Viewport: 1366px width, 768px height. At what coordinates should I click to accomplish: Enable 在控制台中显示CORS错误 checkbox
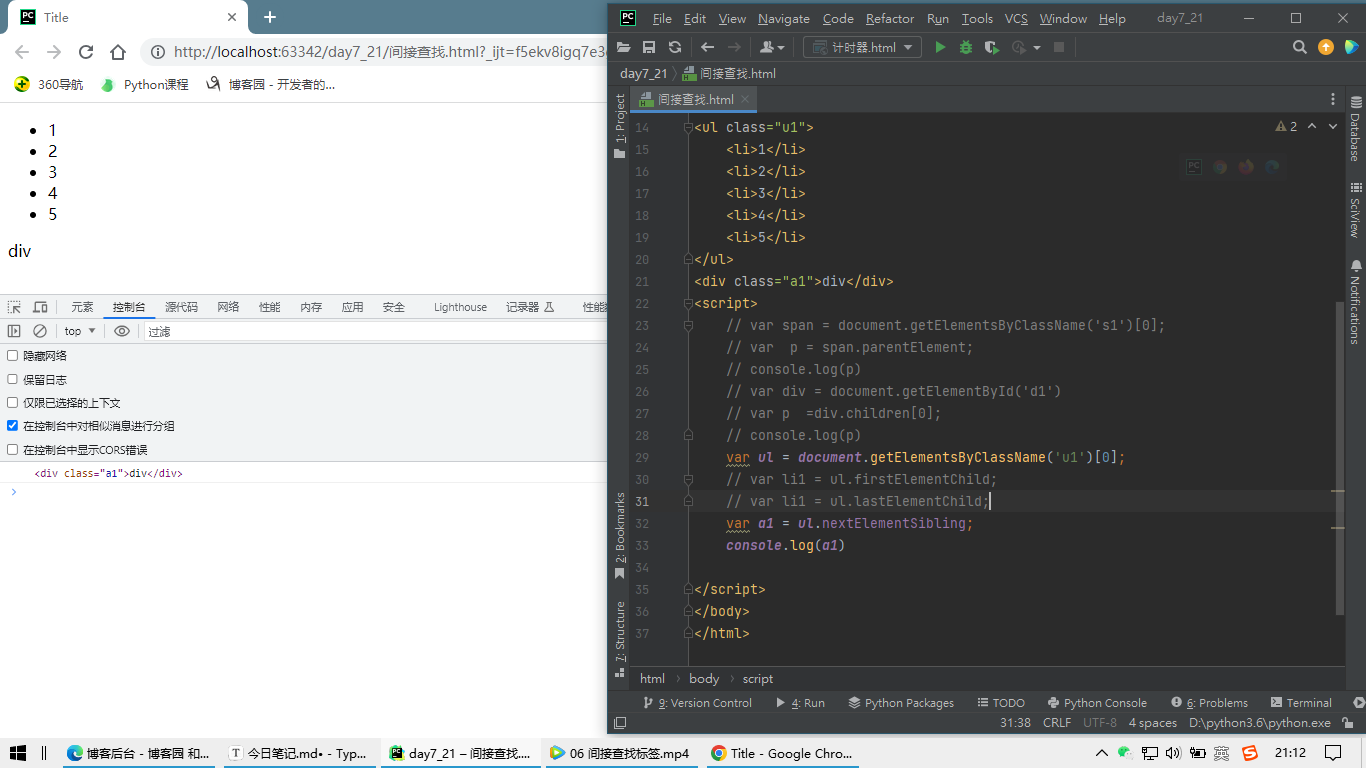tap(13, 450)
